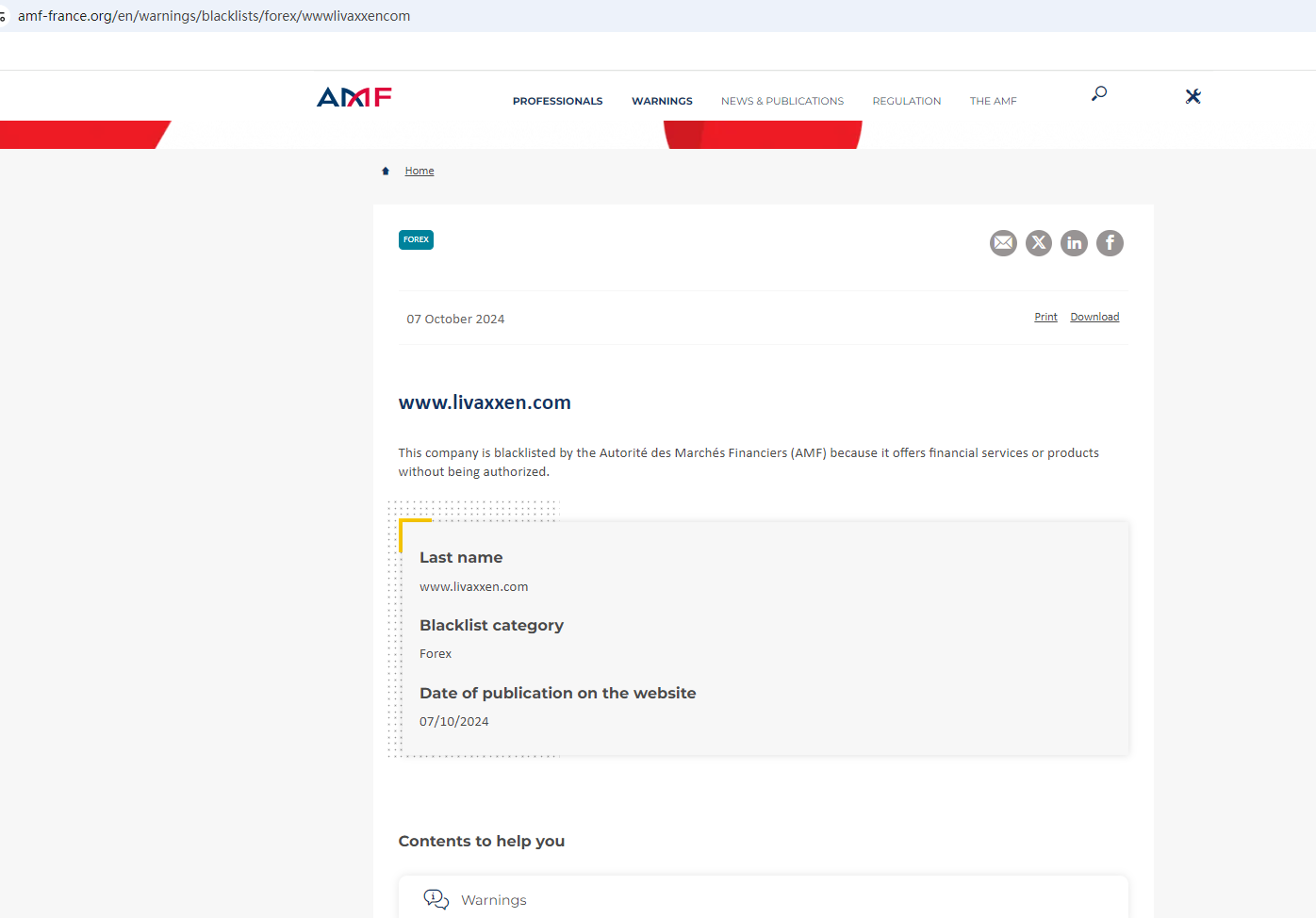1316x918 pixels.
Task: Click the www.livaxxen.com page heading
Action: (x=485, y=402)
